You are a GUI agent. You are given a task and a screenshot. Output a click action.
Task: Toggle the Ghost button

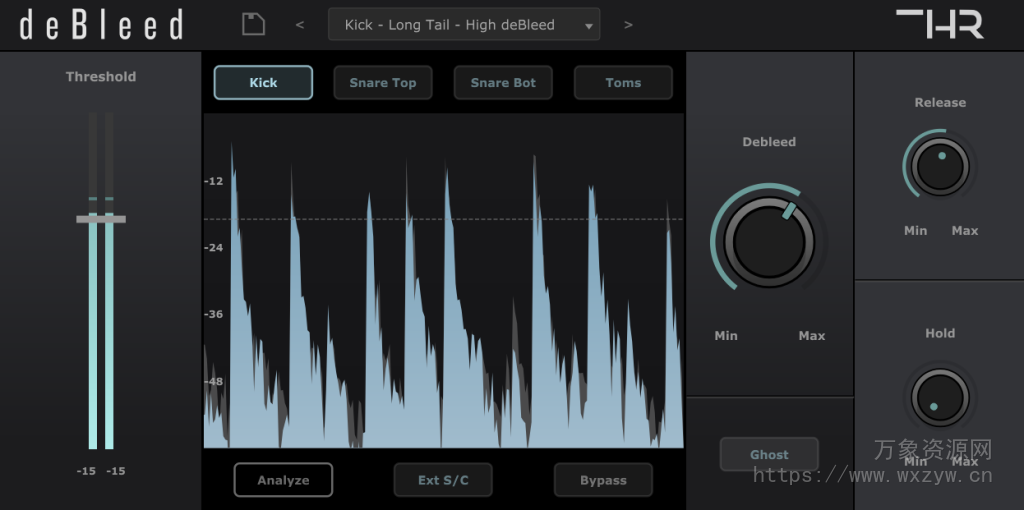(769, 454)
